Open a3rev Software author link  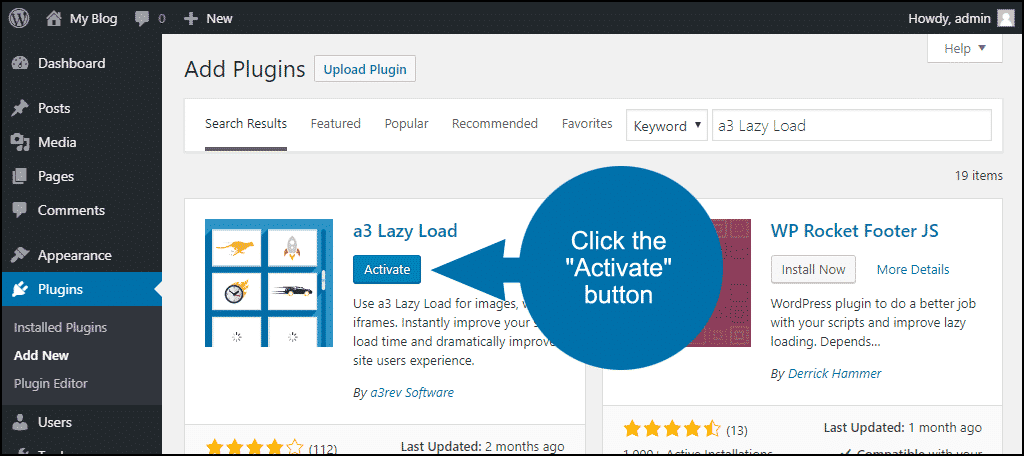point(411,393)
